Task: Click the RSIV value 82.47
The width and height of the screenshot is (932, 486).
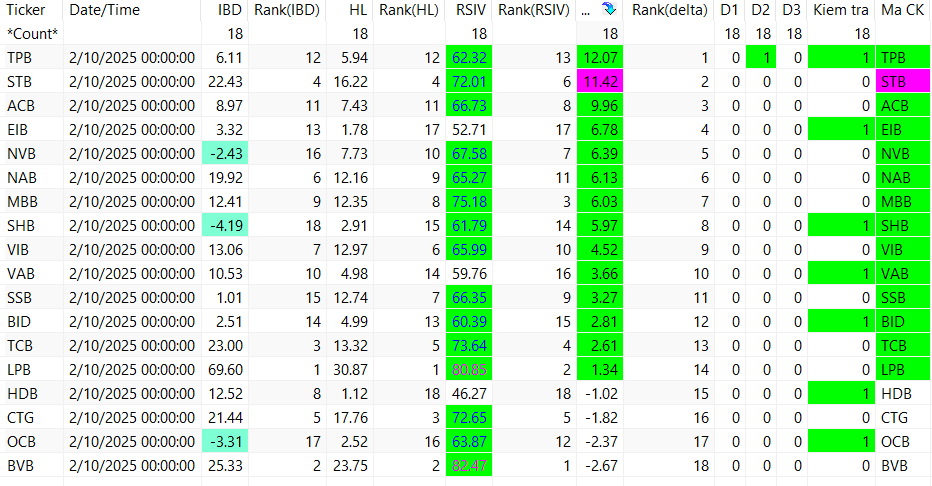Action: click(x=469, y=466)
